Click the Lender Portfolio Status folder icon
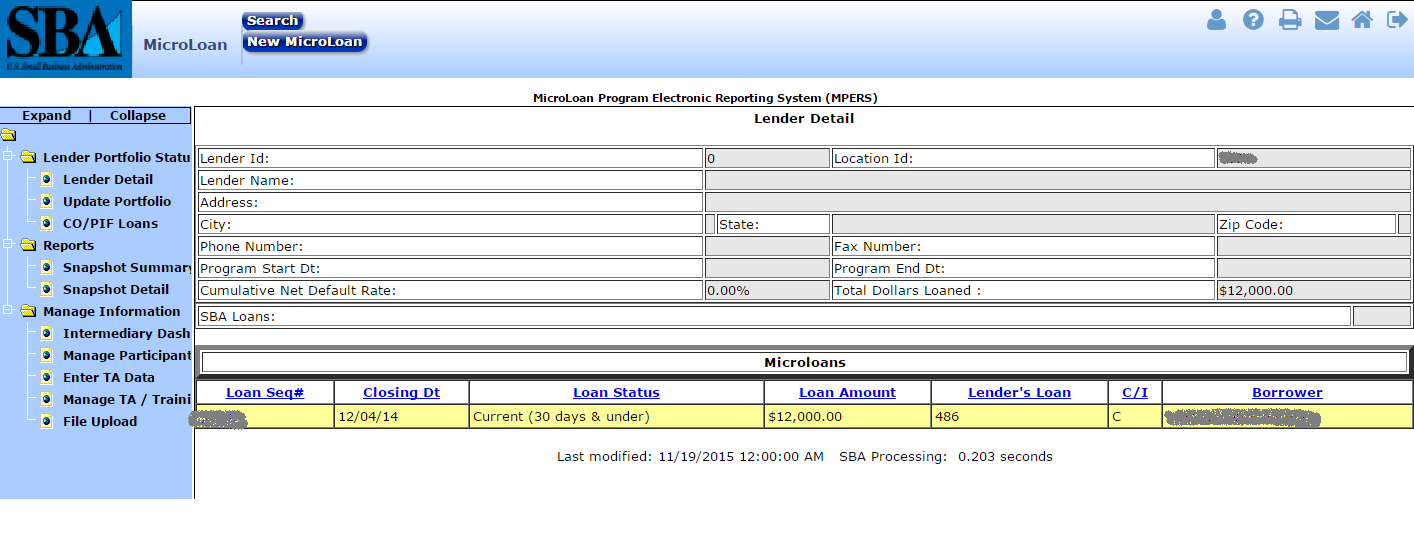This screenshot has width=1414, height=534. (x=28, y=157)
